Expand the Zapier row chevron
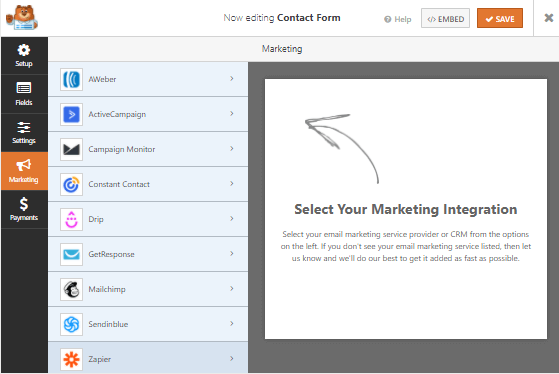This screenshot has height=374, width=559. (232, 358)
